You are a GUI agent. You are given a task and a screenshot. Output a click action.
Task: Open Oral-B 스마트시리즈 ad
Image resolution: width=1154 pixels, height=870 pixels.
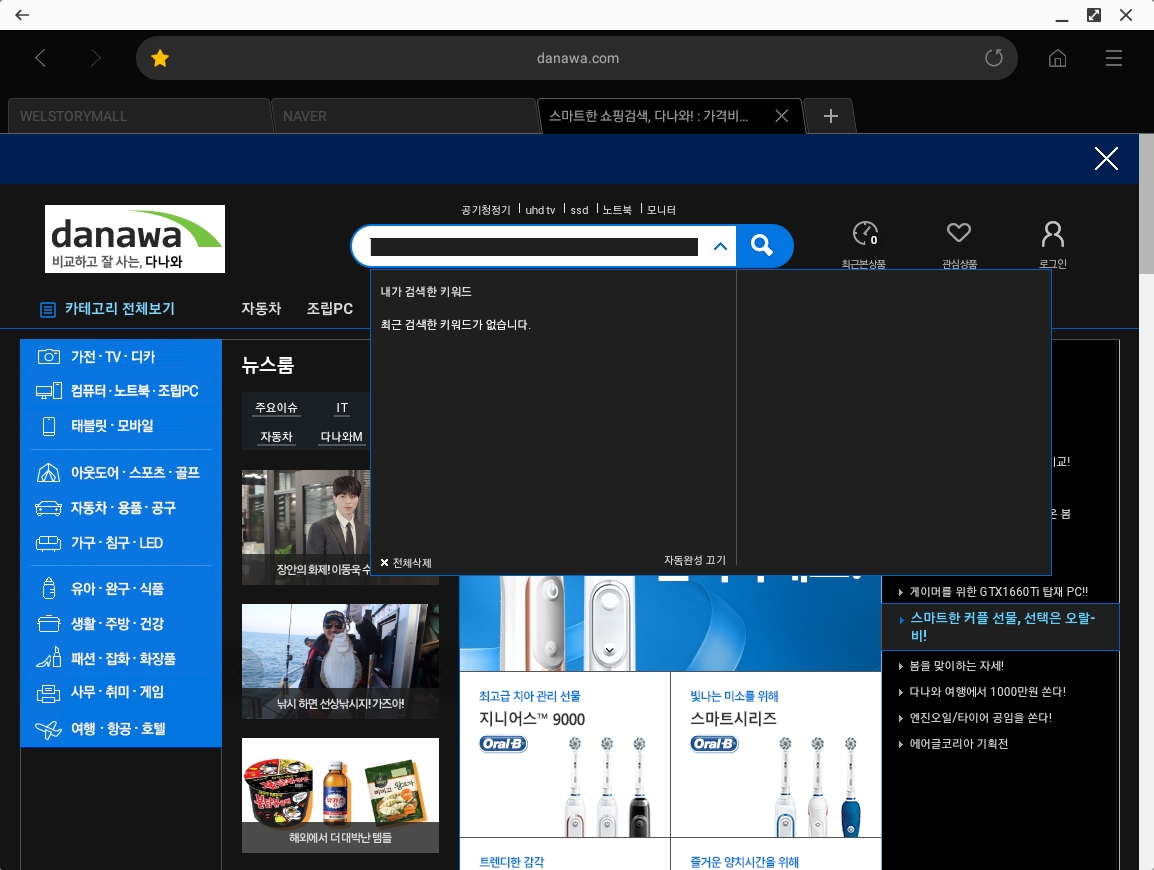coord(776,754)
